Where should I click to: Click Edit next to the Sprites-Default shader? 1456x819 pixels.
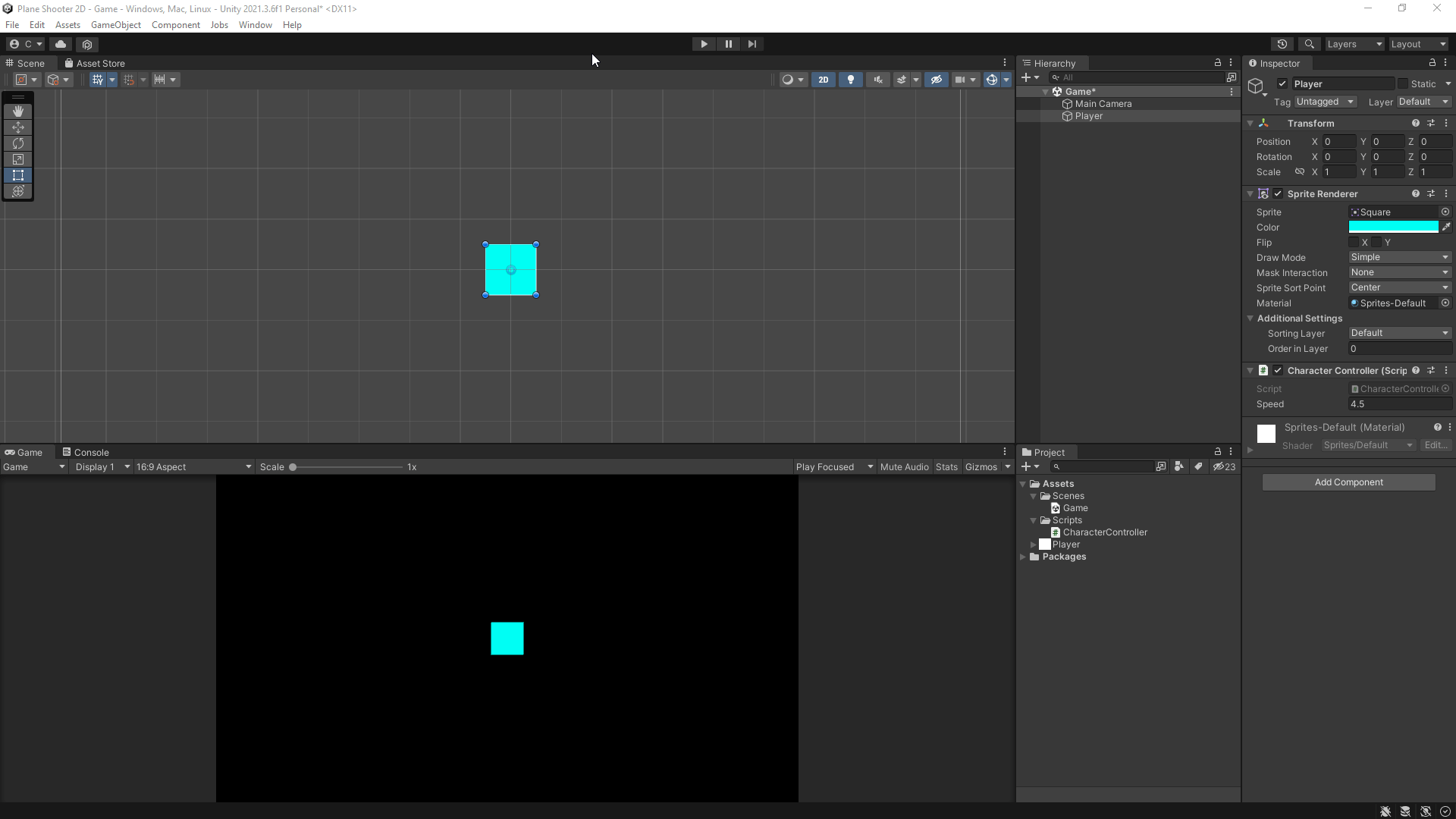click(x=1435, y=445)
